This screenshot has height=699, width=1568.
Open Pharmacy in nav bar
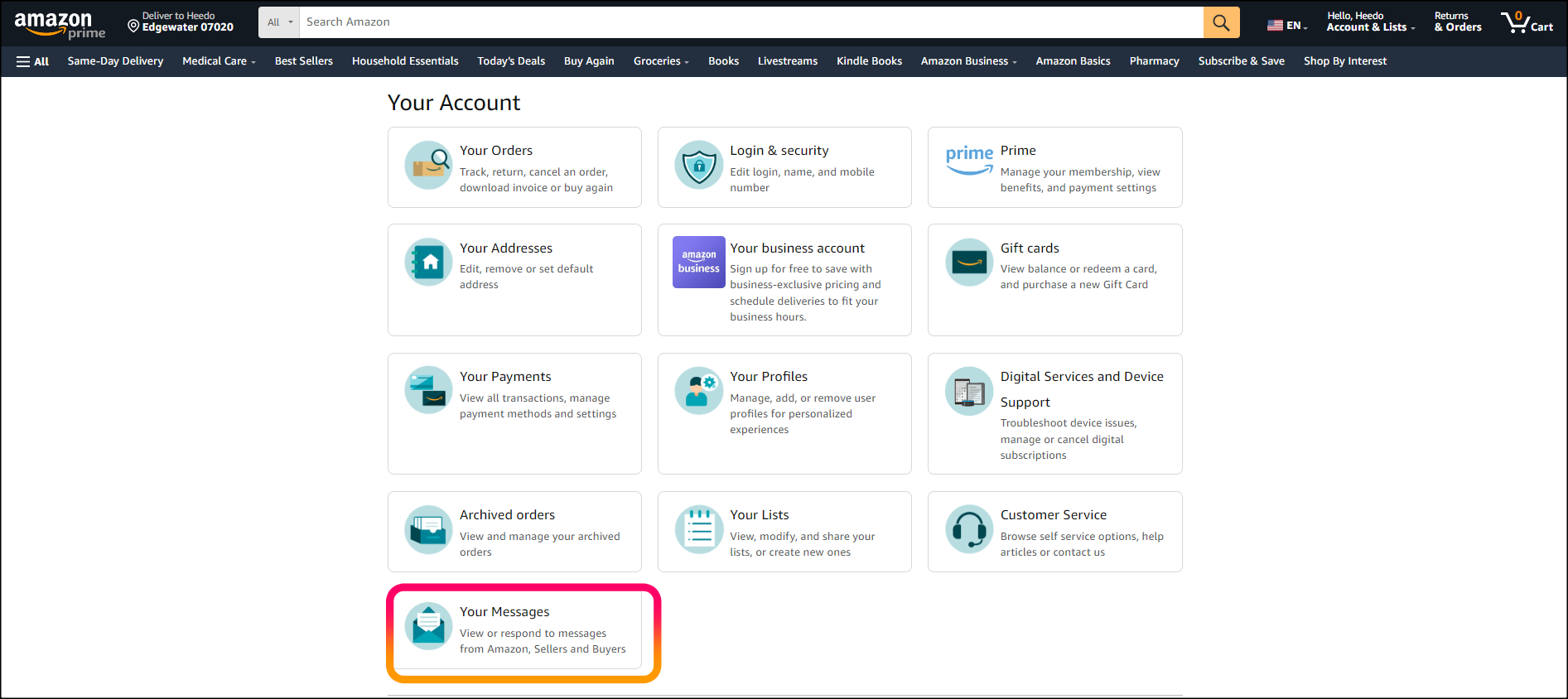coord(1154,61)
